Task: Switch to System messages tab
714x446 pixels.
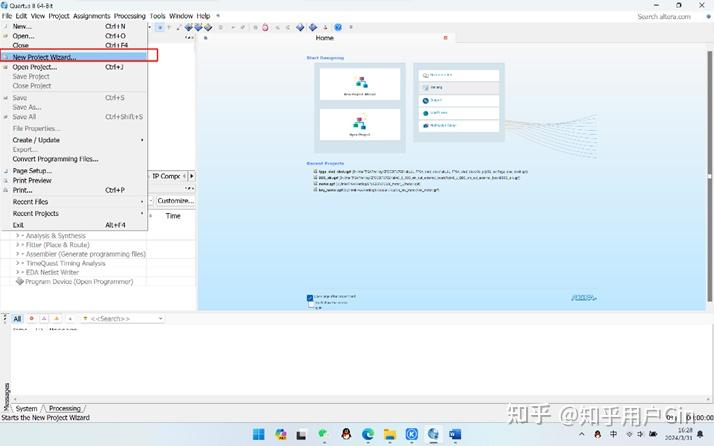Action: point(26,409)
